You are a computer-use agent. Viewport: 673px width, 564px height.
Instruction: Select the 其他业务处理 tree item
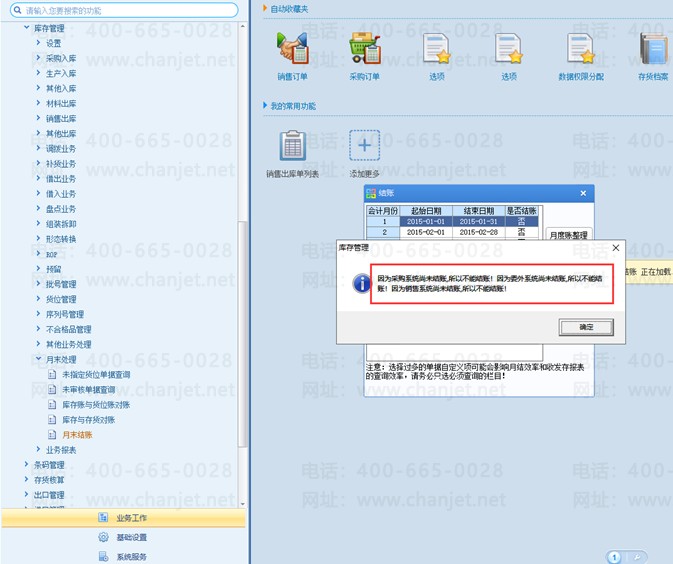(x=69, y=344)
